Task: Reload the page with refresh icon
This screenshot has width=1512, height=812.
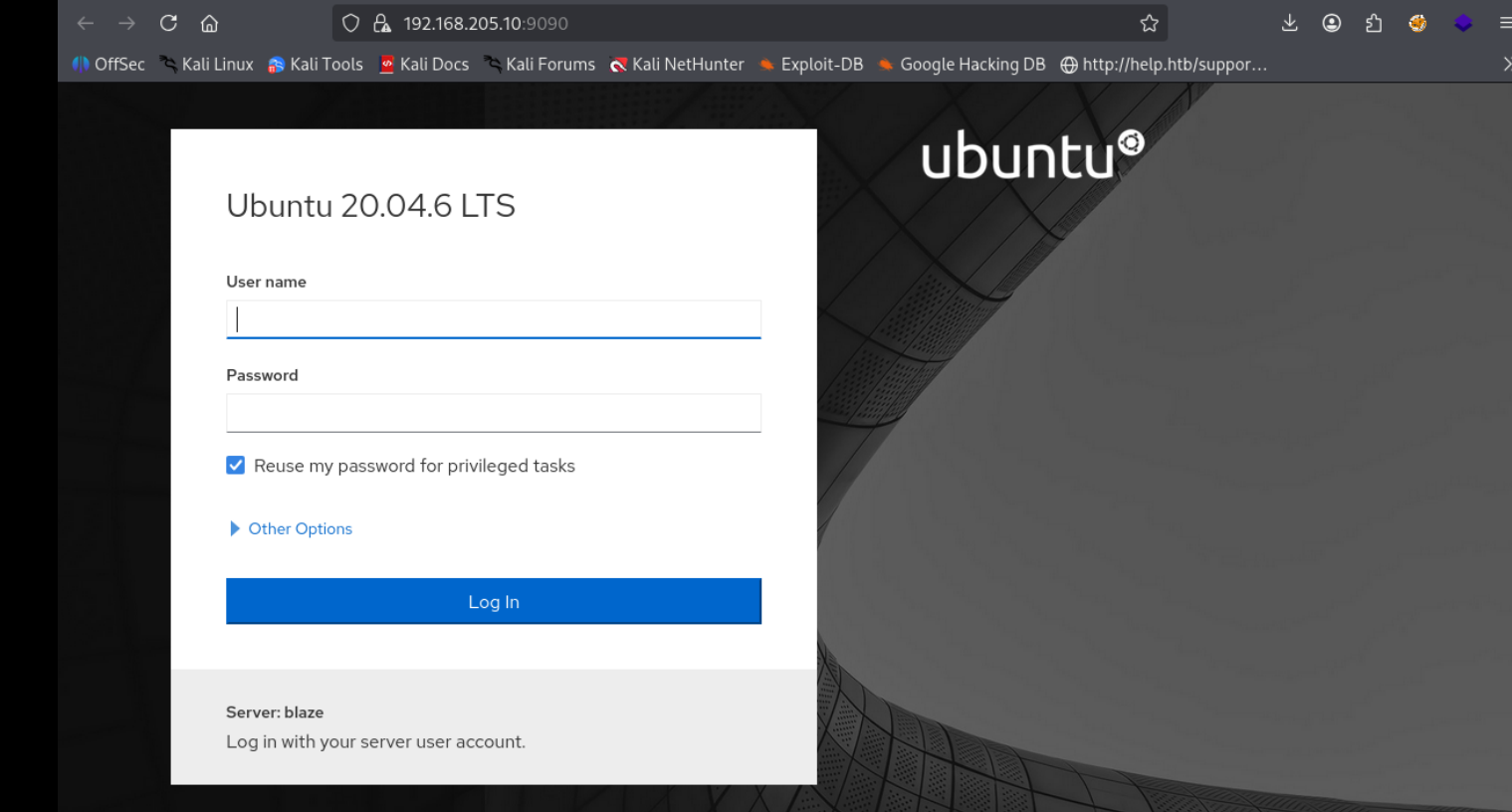Action: pos(168,23)
